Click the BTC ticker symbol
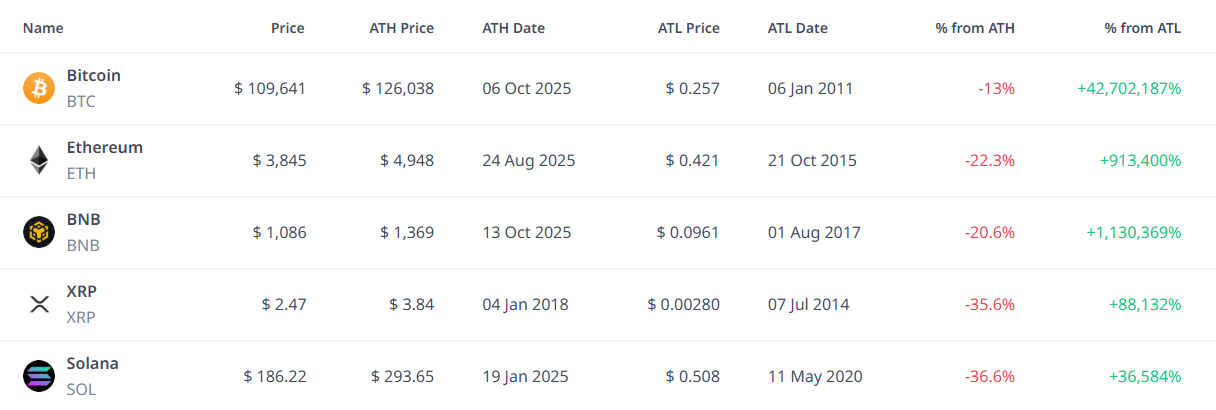Image resolution: width=1216 pixels, height=410 pixels. pos(81,101)
